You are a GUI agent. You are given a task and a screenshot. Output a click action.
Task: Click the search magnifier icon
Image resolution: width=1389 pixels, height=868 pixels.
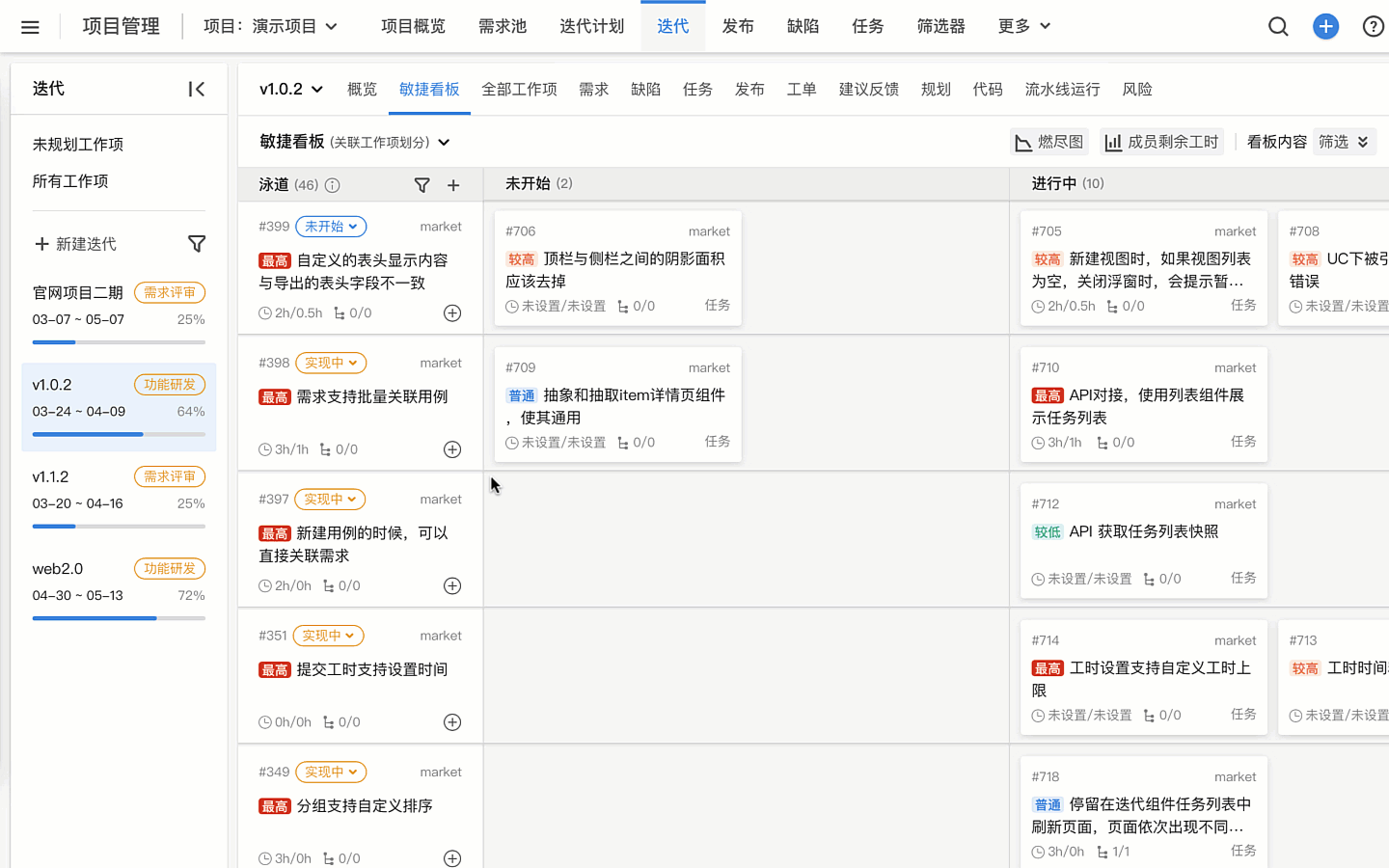(x=1278, y=27)
